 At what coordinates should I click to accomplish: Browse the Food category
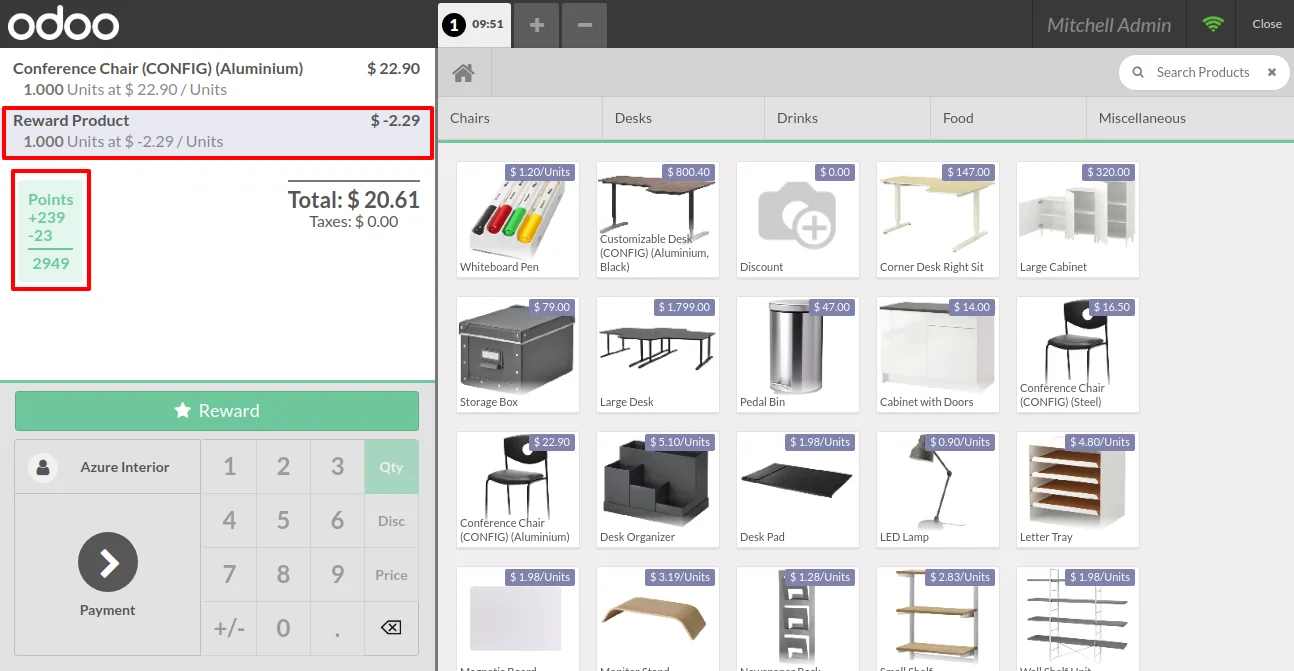tap(1008, 118)
